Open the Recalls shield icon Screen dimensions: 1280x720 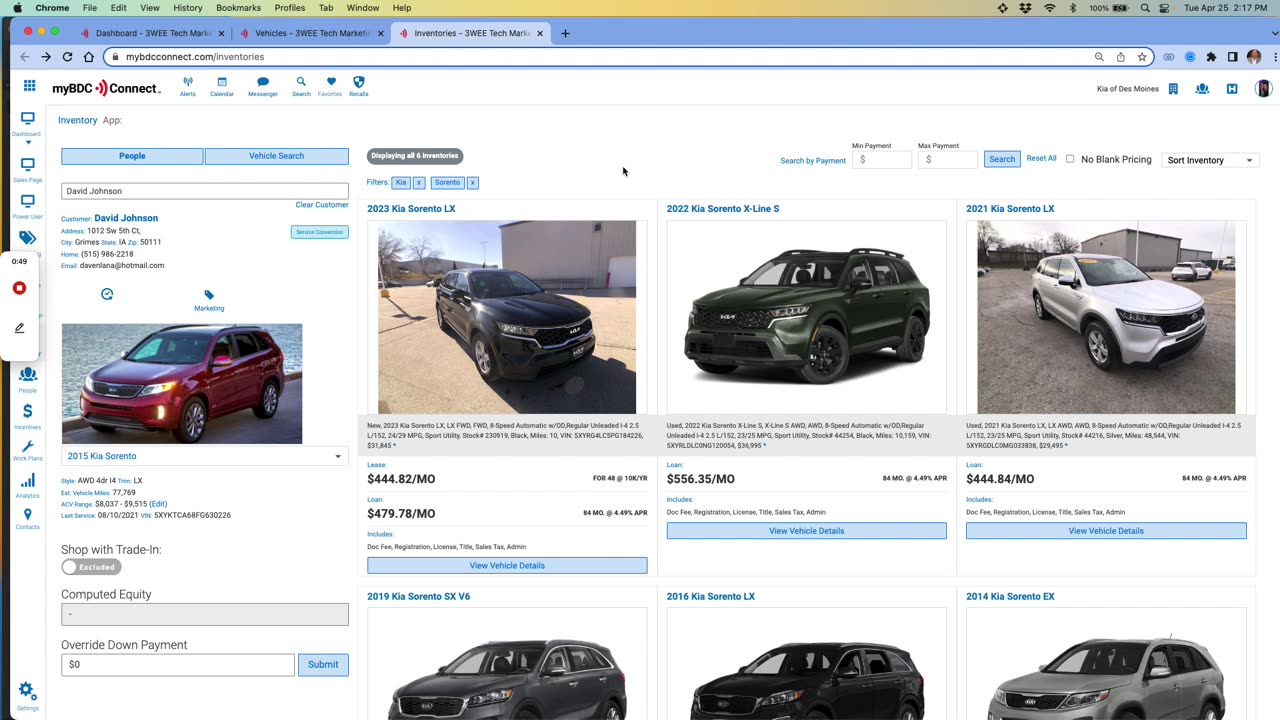pyautogui.click(x=359, y=87)
